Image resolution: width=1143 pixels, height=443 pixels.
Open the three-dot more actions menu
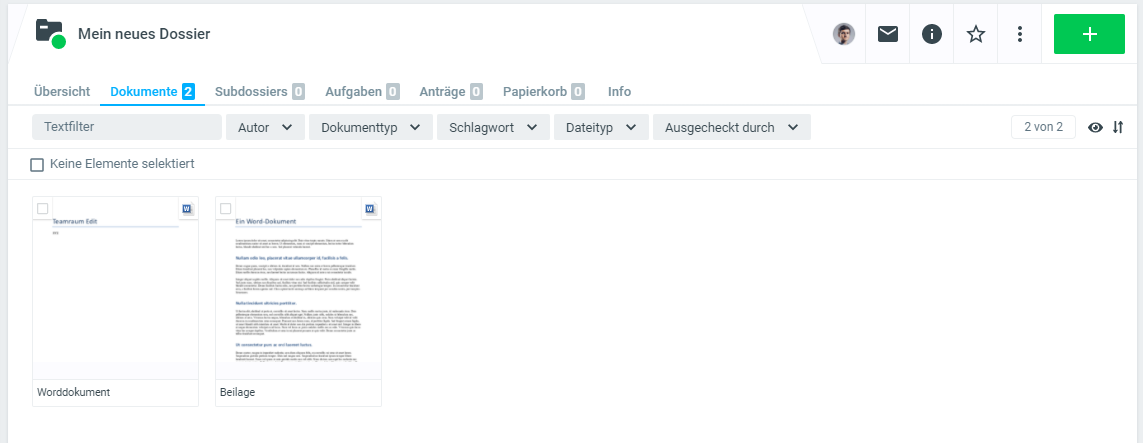[x=1020, y=34]
